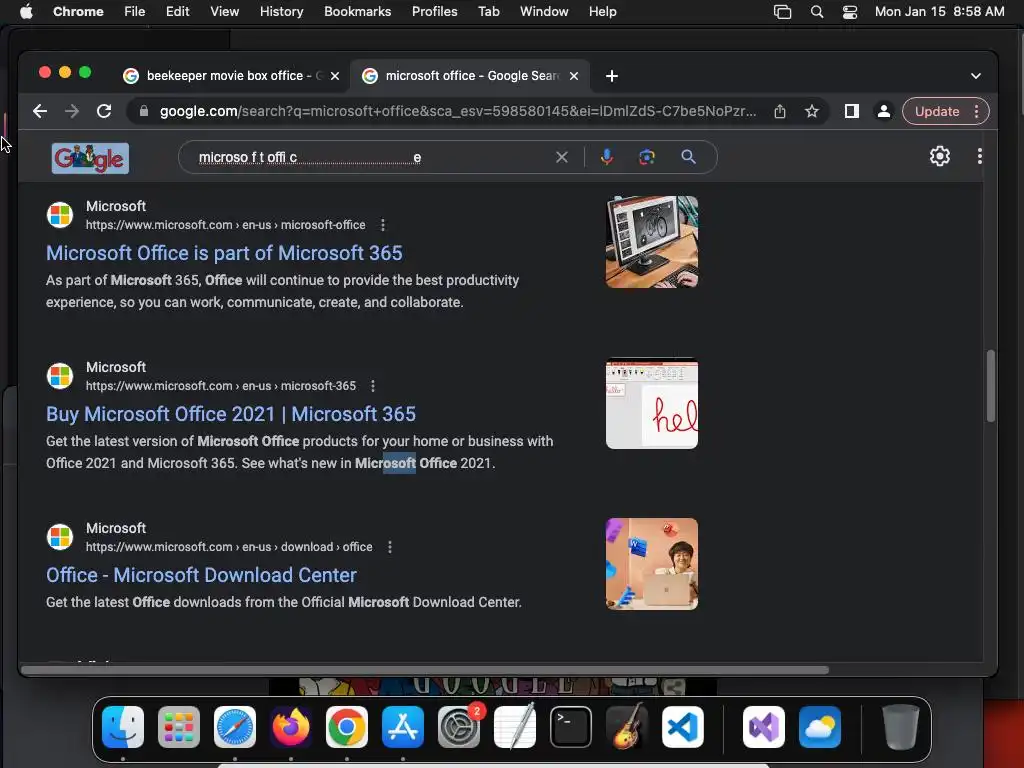
Task: Open the Bookmarks menu
Action: tap(358, 12)
